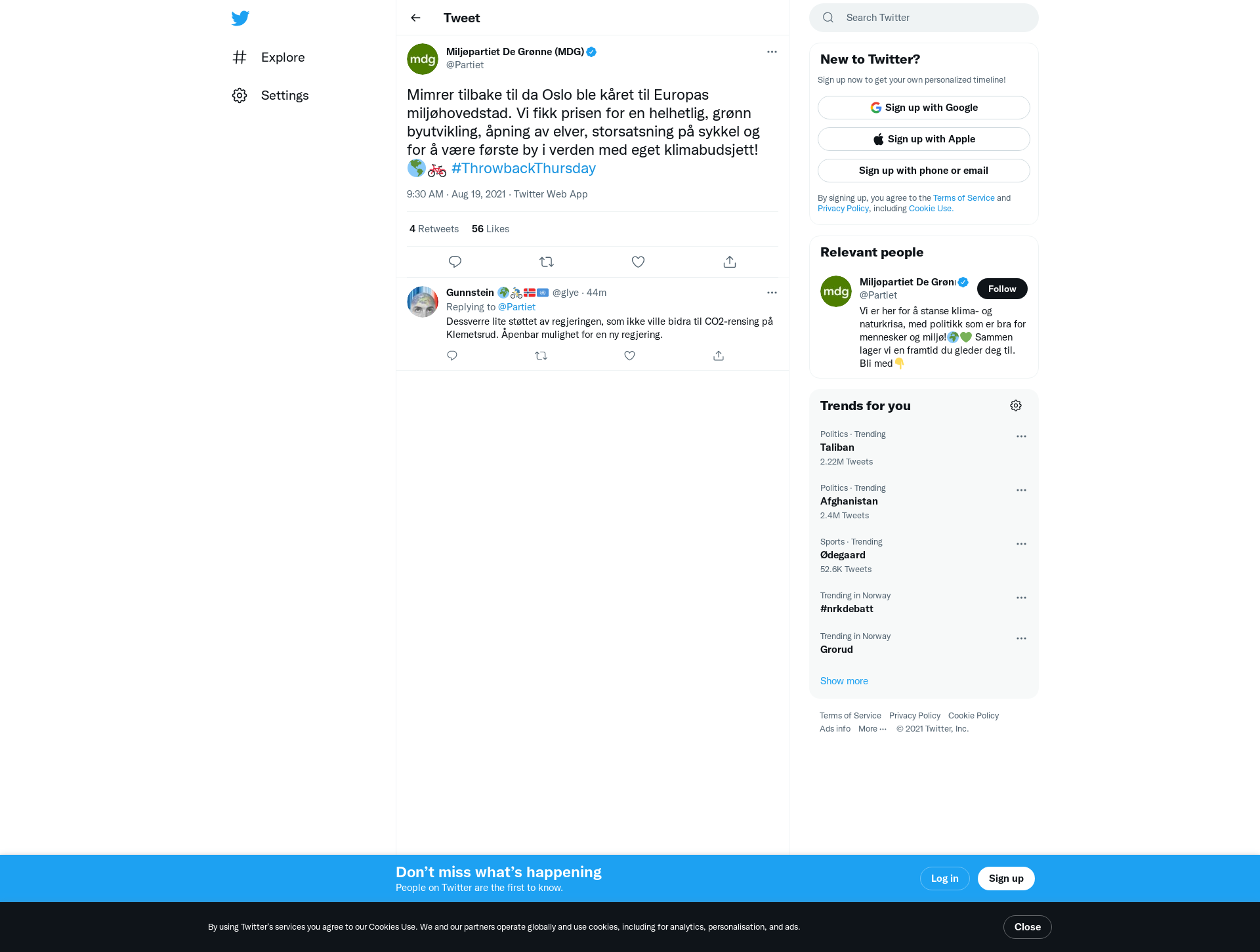The image size is (1260, 952).
Task: Share the main MDG tweet
Action: pos(730,262)
